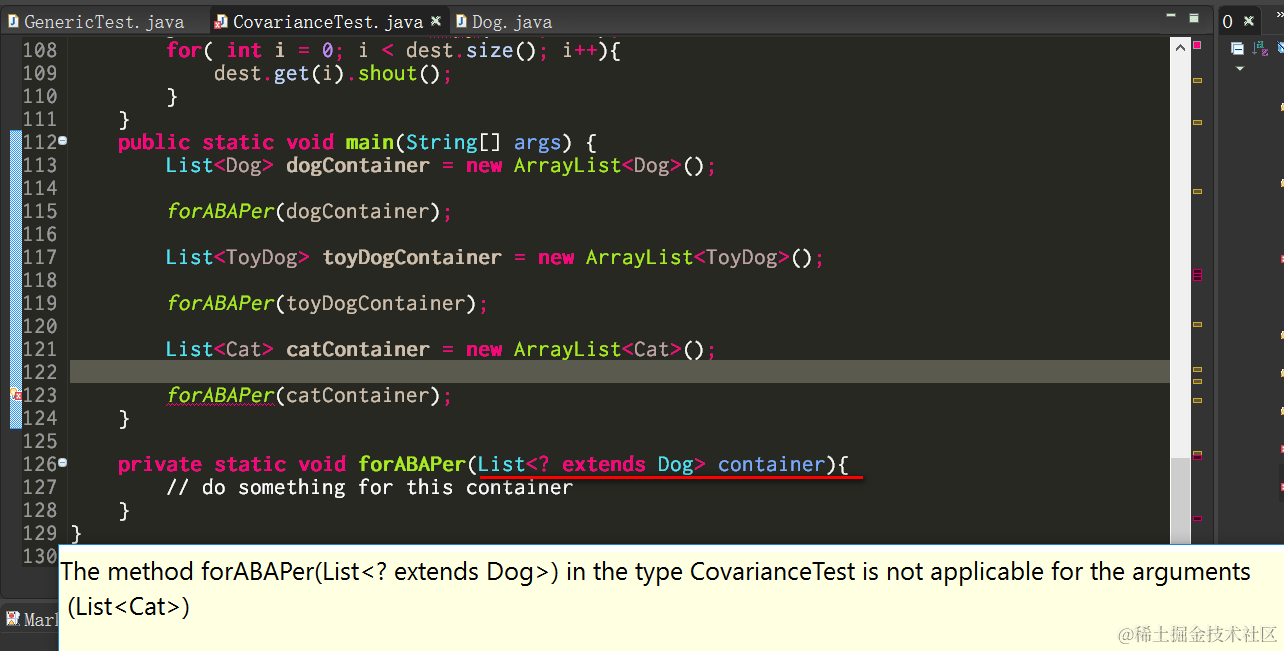The image size is (1284, 651).
Task: Click the 'container' parameter on line 126
Action: point(772,464)
